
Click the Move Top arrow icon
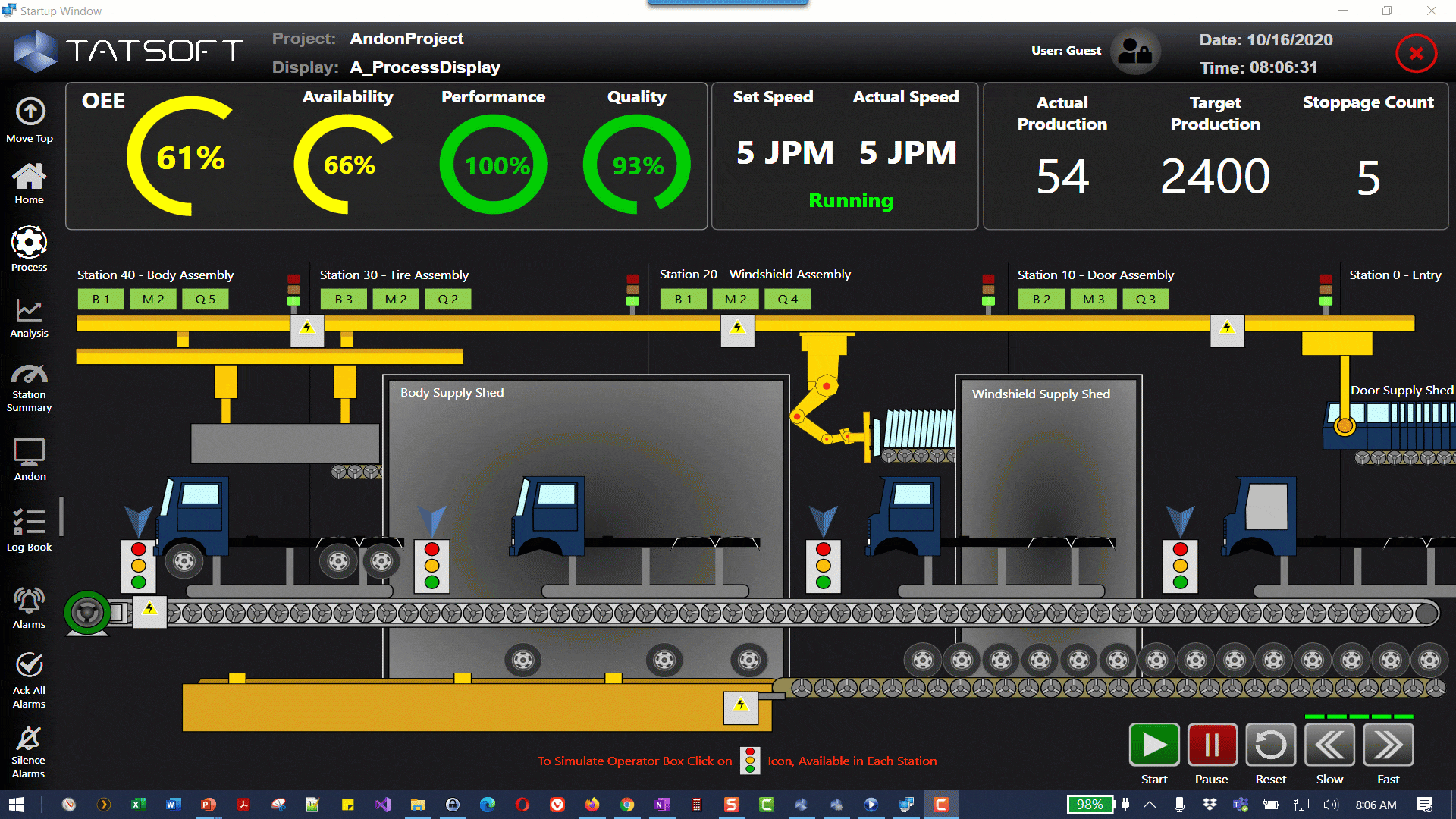pyautogui.click(x=30, y=112)
